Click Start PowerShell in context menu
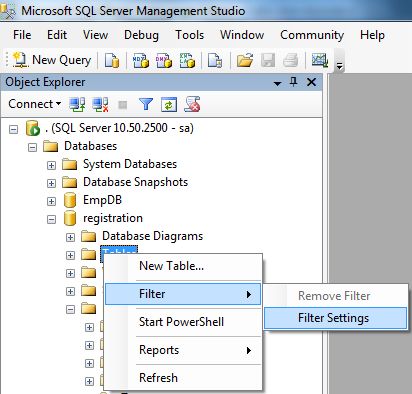 pos(183,322)
